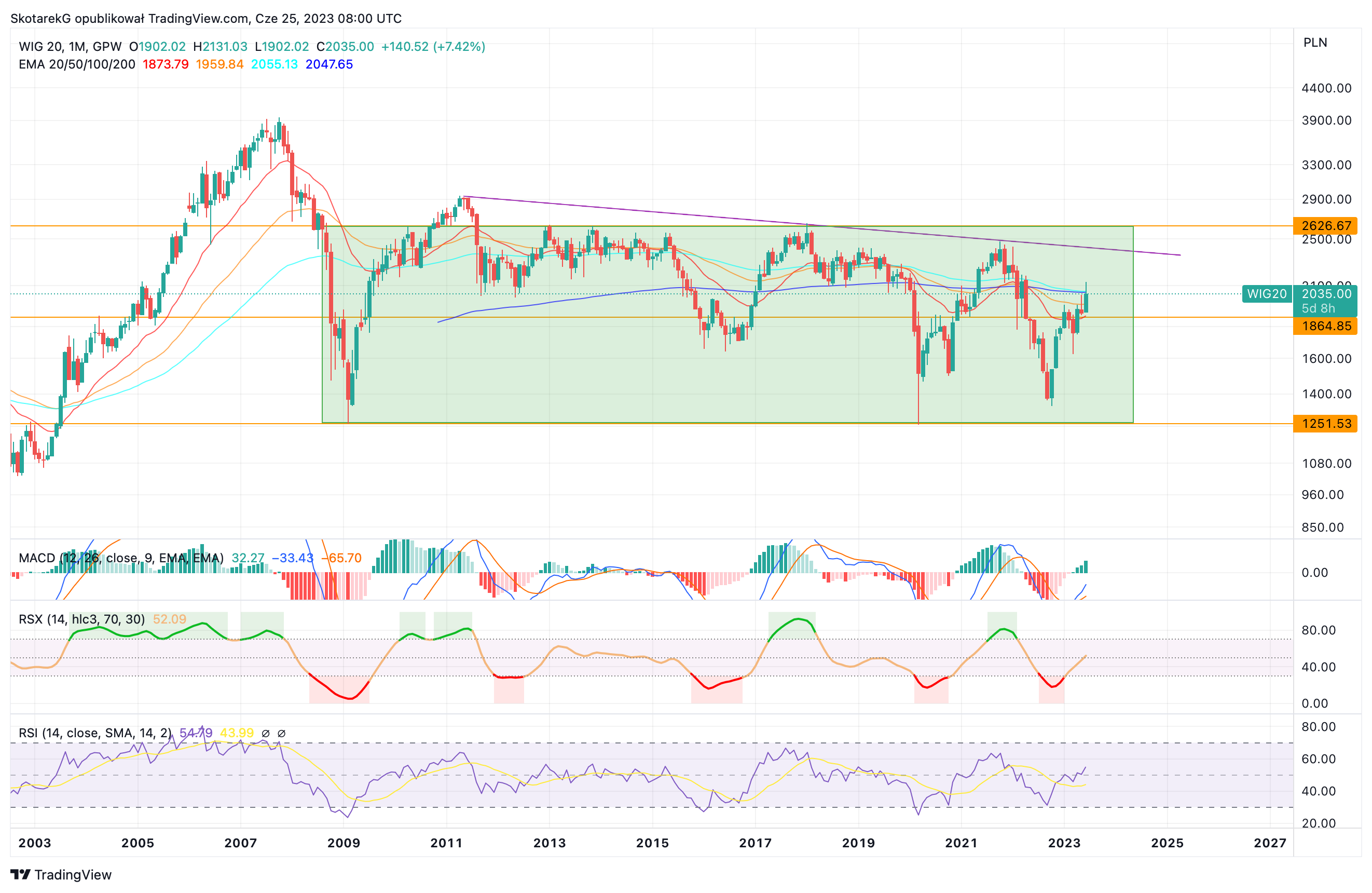
Task: Click the RSX (14, hlc3, 70, 30) label
Action: coord(82,619)
